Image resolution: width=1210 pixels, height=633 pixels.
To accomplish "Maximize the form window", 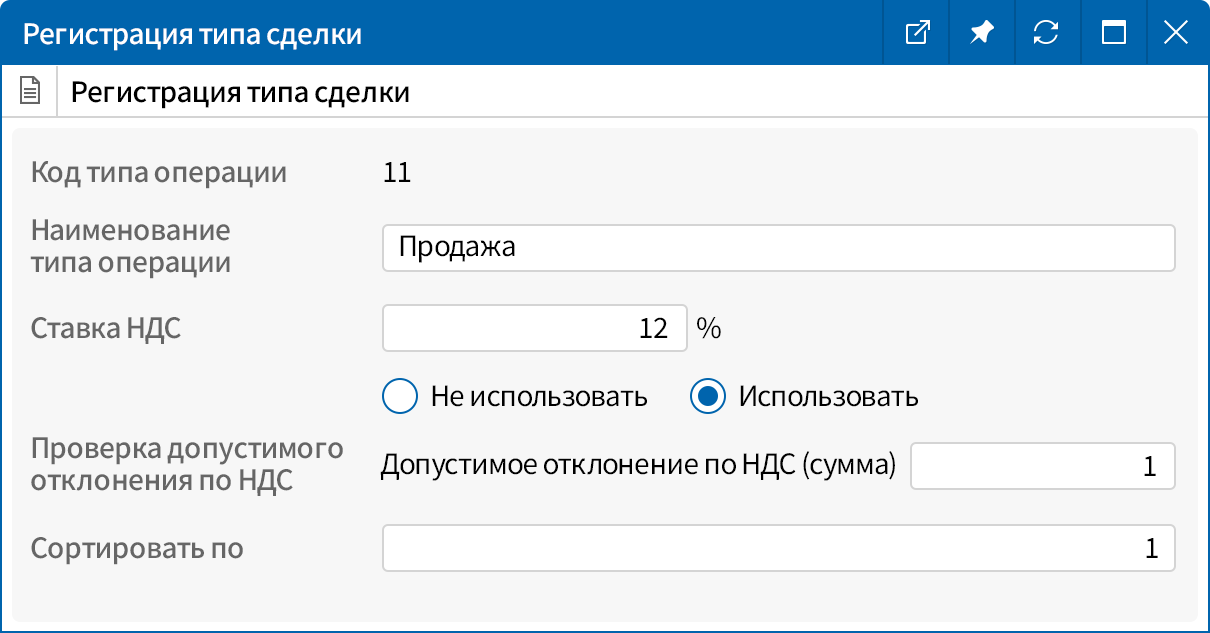I will pos(1111,32).
